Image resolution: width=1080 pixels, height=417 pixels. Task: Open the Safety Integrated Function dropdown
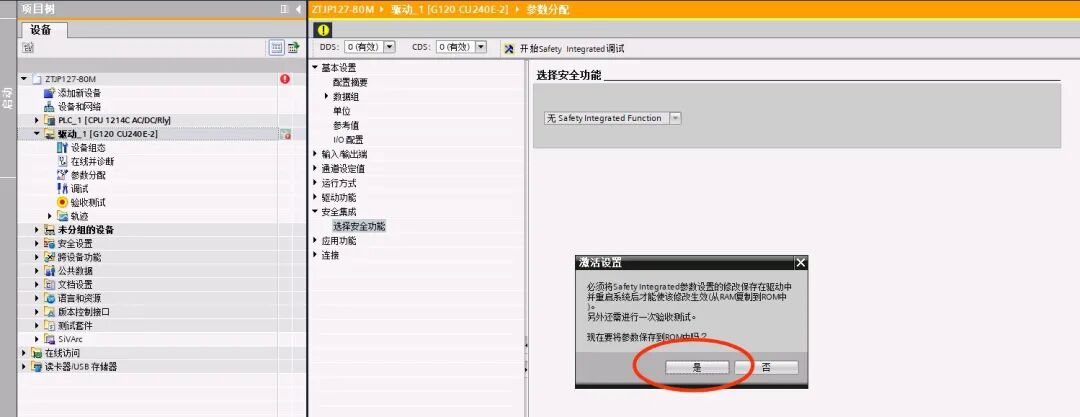click(675, 118)
